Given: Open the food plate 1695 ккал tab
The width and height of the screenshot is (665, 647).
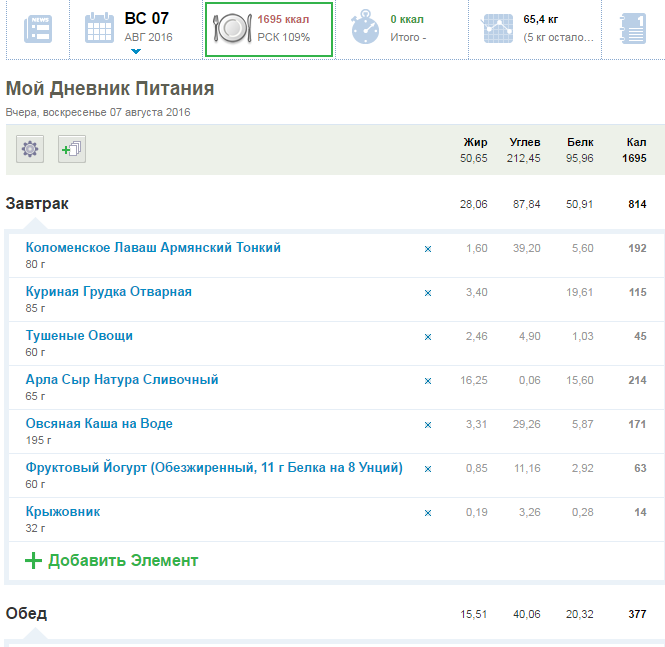Looking at the screenshot, I should tap(267, 29).
